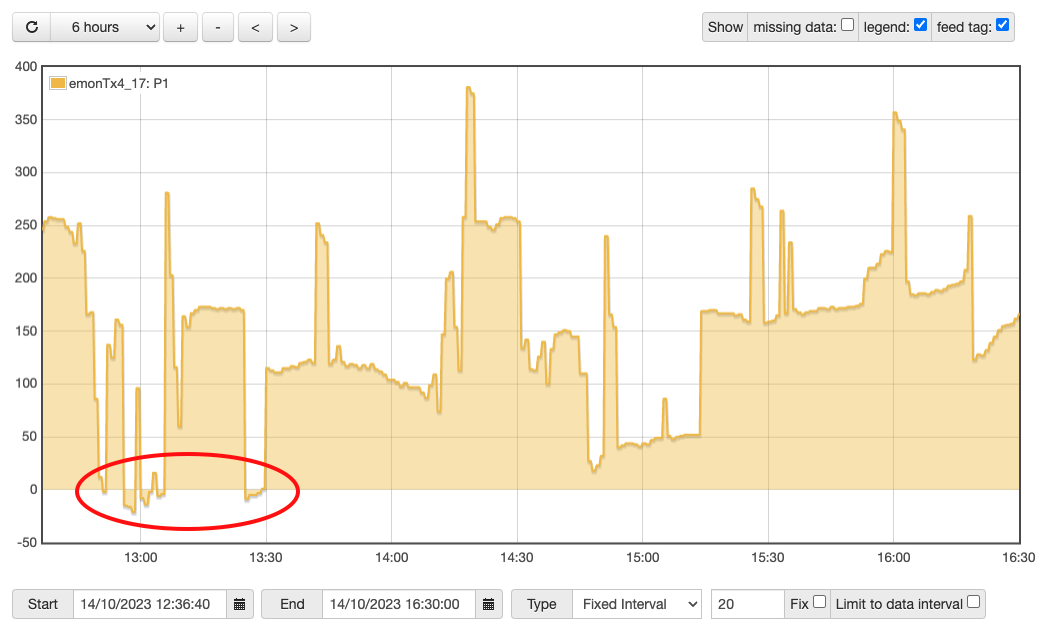Screen dimensions: 1041x628
Task: Click the 380 W peak near 14:20
Action: coord(469,88)
